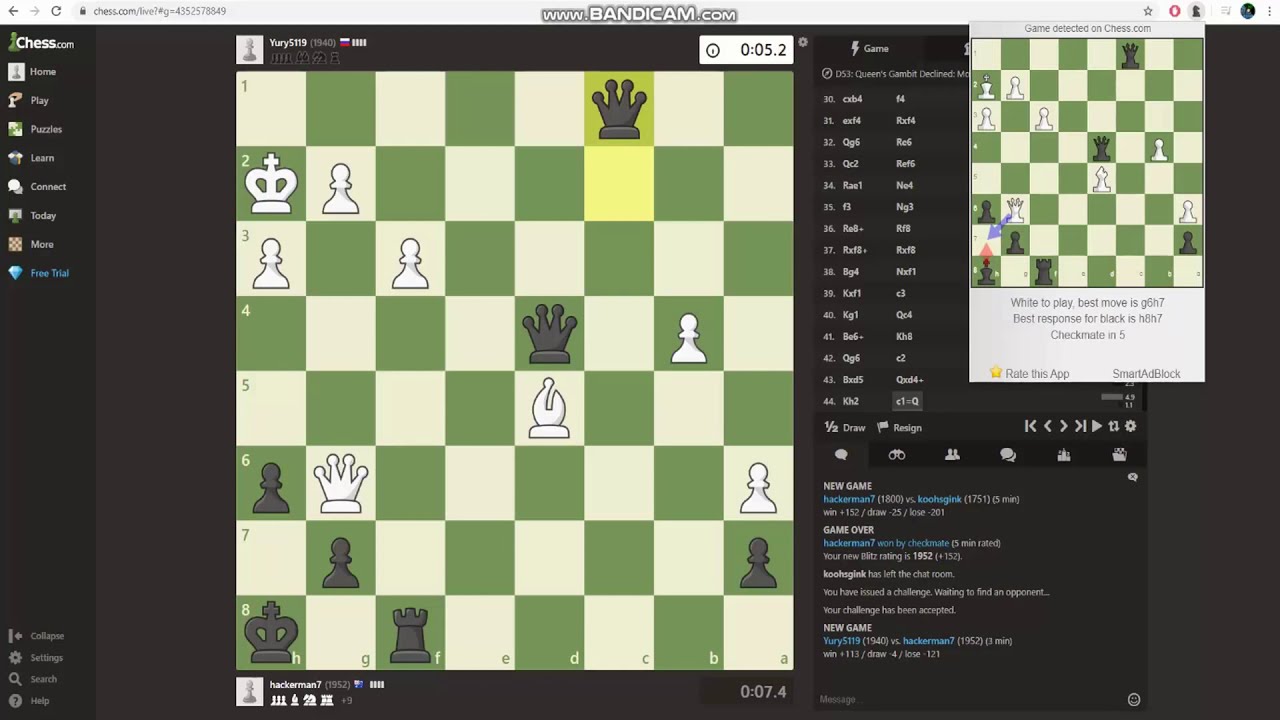Go back in the browser

(13, 11)
